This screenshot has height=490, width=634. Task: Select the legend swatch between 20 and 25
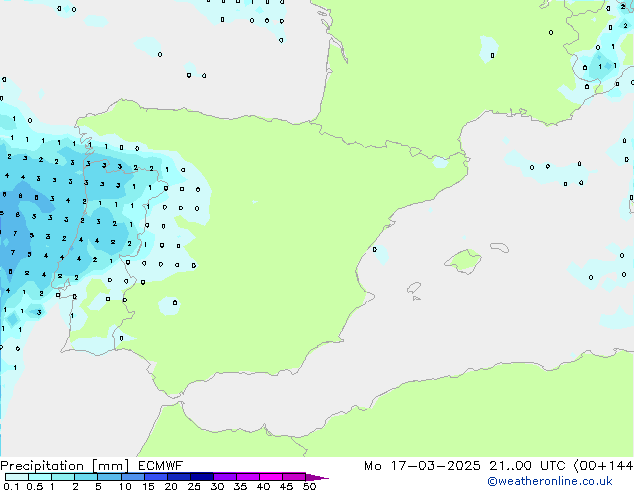[178, 477]
